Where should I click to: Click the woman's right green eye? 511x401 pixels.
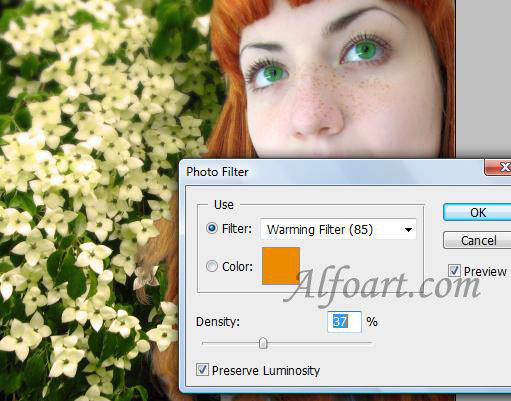pos(364,51)
